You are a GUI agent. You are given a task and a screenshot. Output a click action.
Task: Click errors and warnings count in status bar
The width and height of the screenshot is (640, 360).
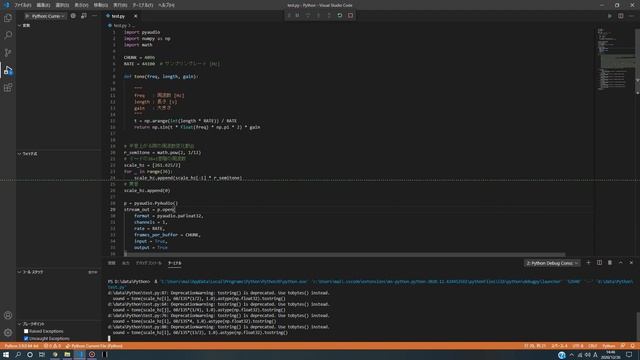(x=52, y=346)
